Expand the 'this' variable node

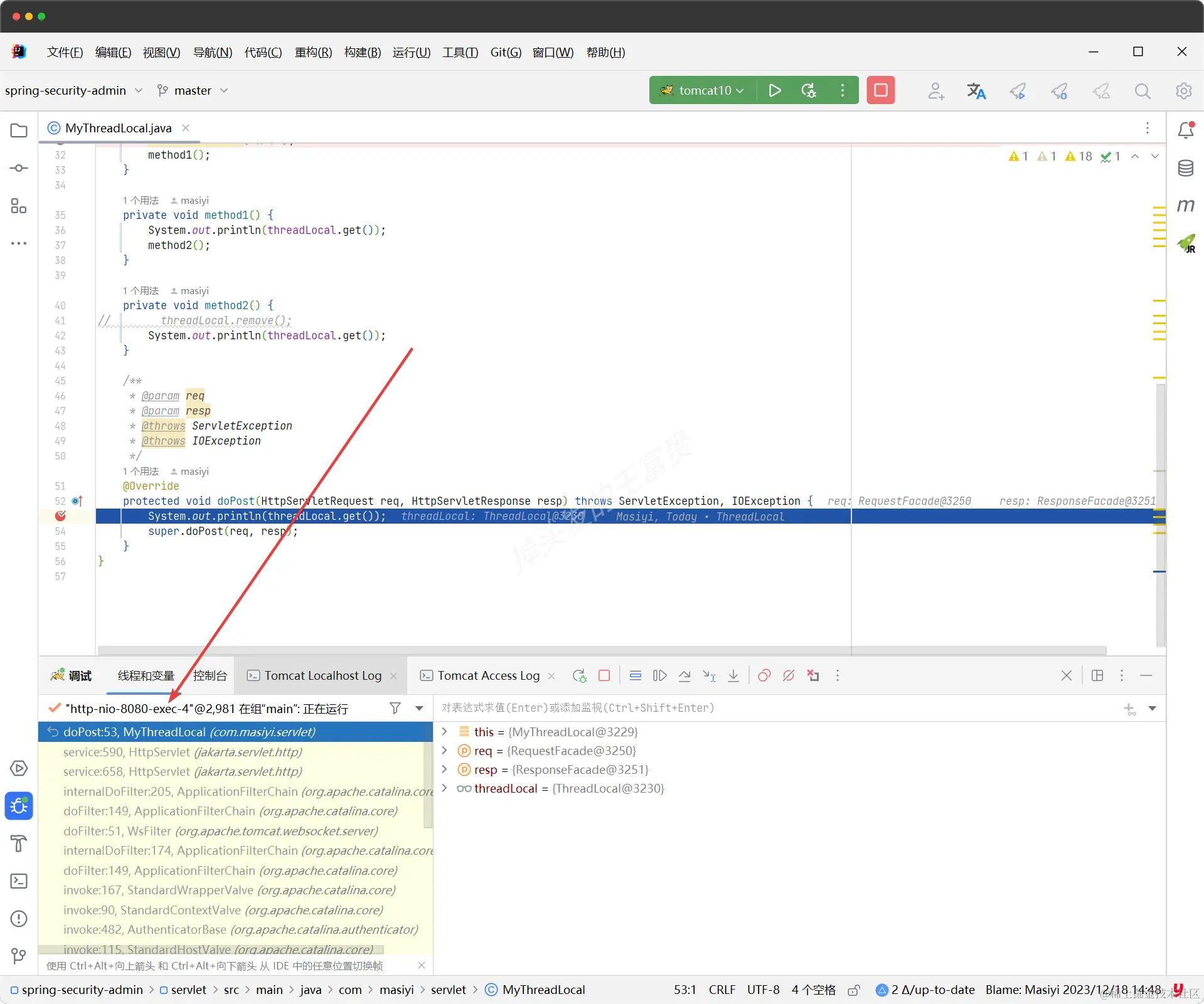pos(444,731)
